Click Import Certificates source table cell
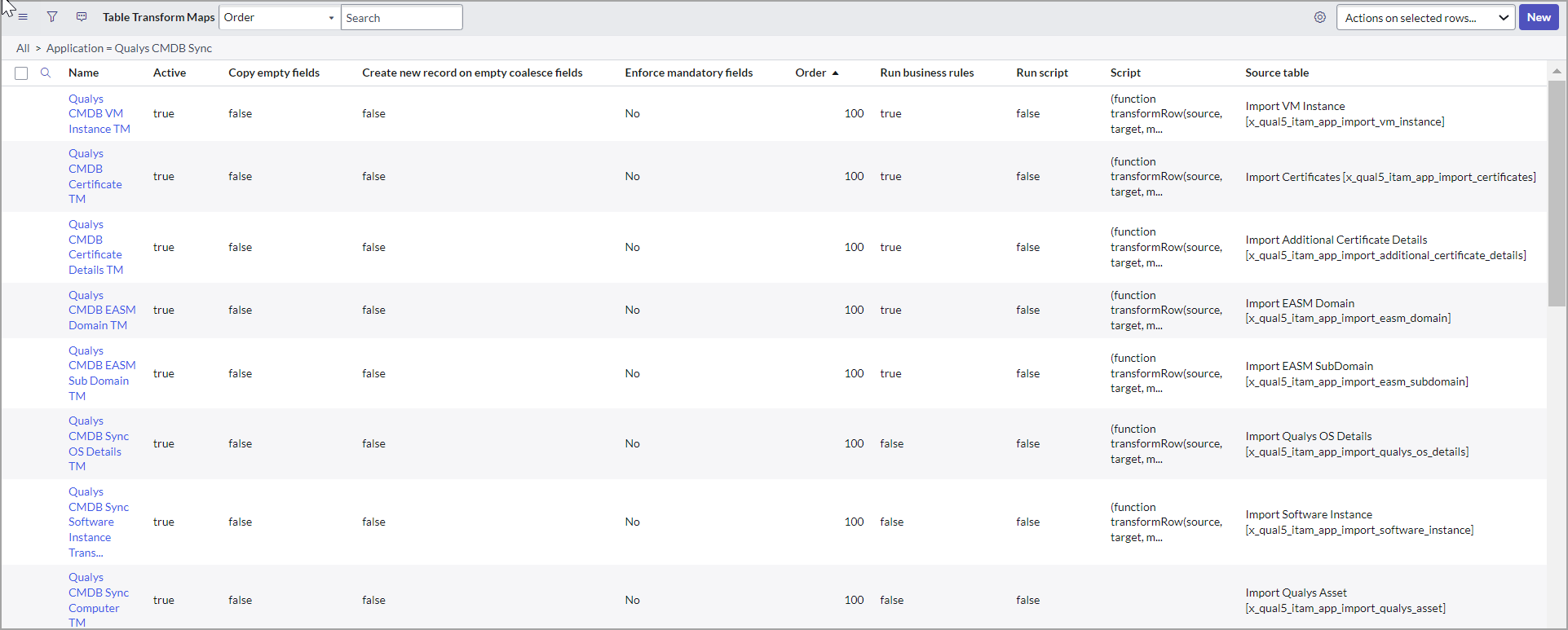Screen dimensions: 1568x630 coord(1390,177)
